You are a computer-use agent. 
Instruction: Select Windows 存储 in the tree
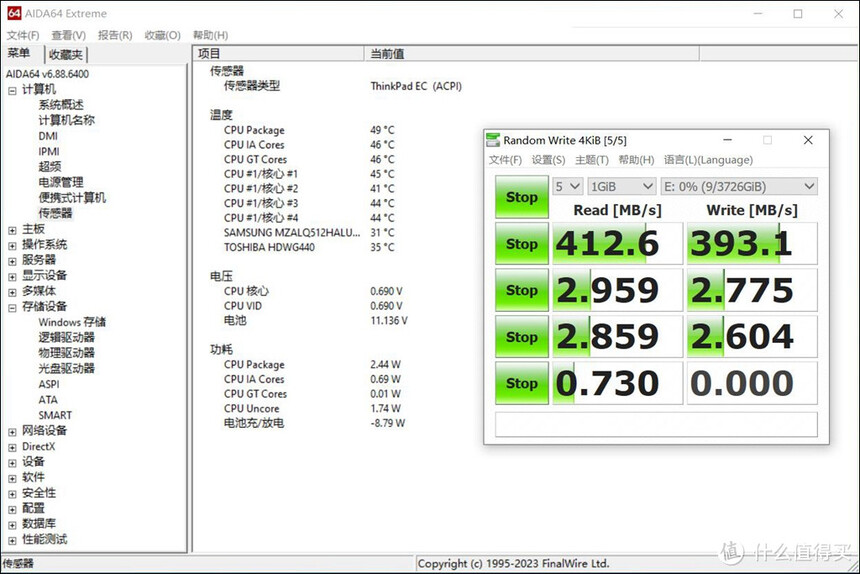[x=72, y=322]
